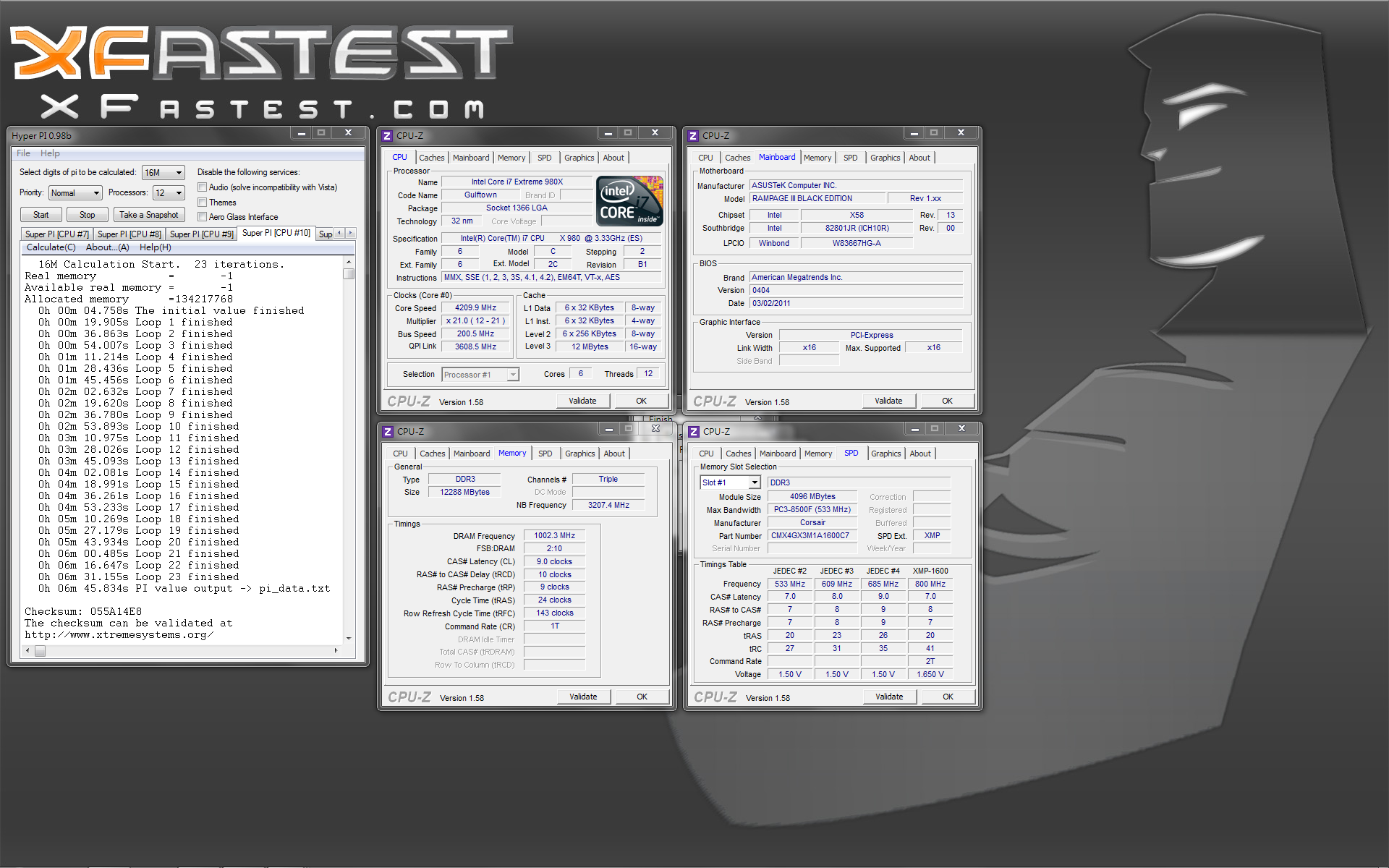
Task: Open Memory tab in SPD window
Action: [x=818, y=454]
